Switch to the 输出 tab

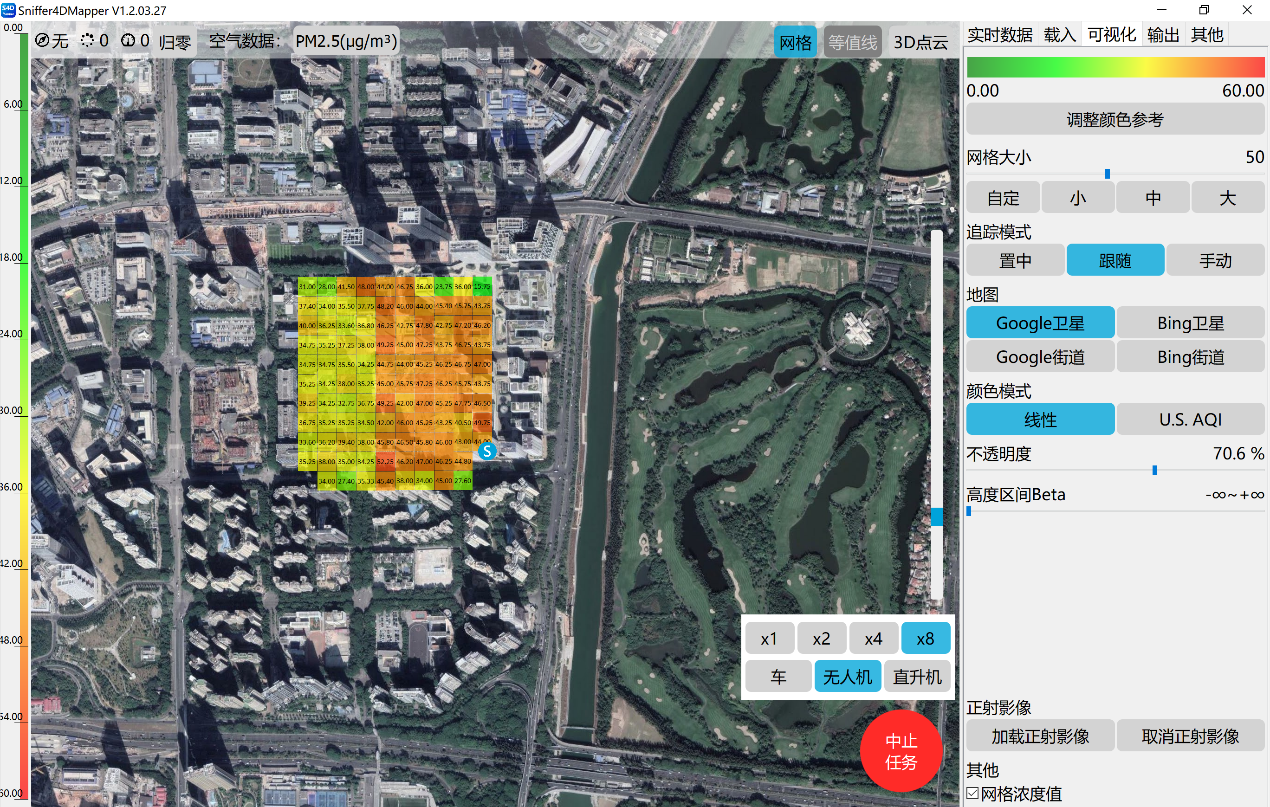click(x=1163, y=35)
